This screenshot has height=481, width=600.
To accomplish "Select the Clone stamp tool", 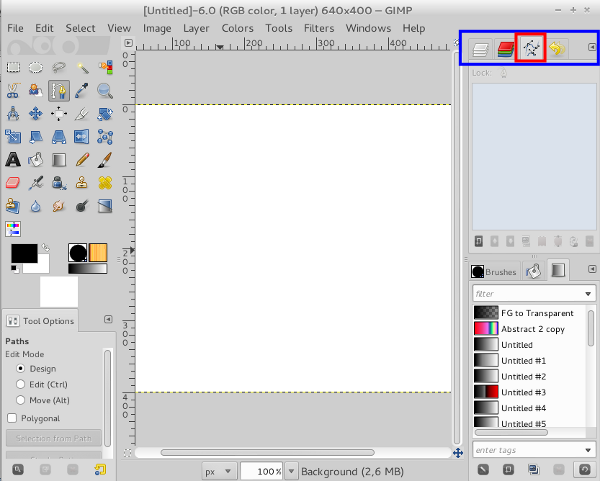I will pos(82,183).
